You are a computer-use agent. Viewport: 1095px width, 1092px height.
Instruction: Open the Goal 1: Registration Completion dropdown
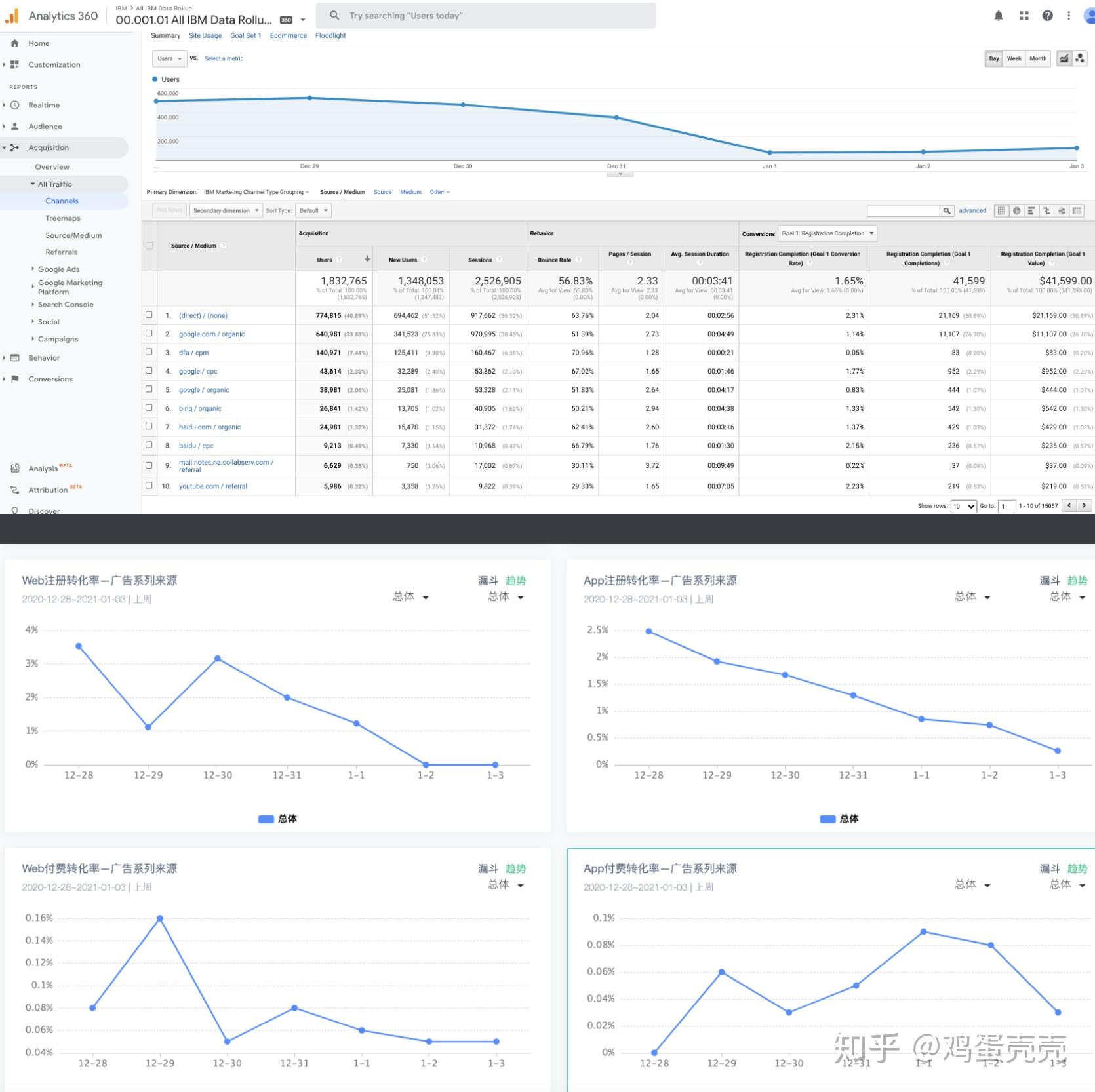coord(827,233)
